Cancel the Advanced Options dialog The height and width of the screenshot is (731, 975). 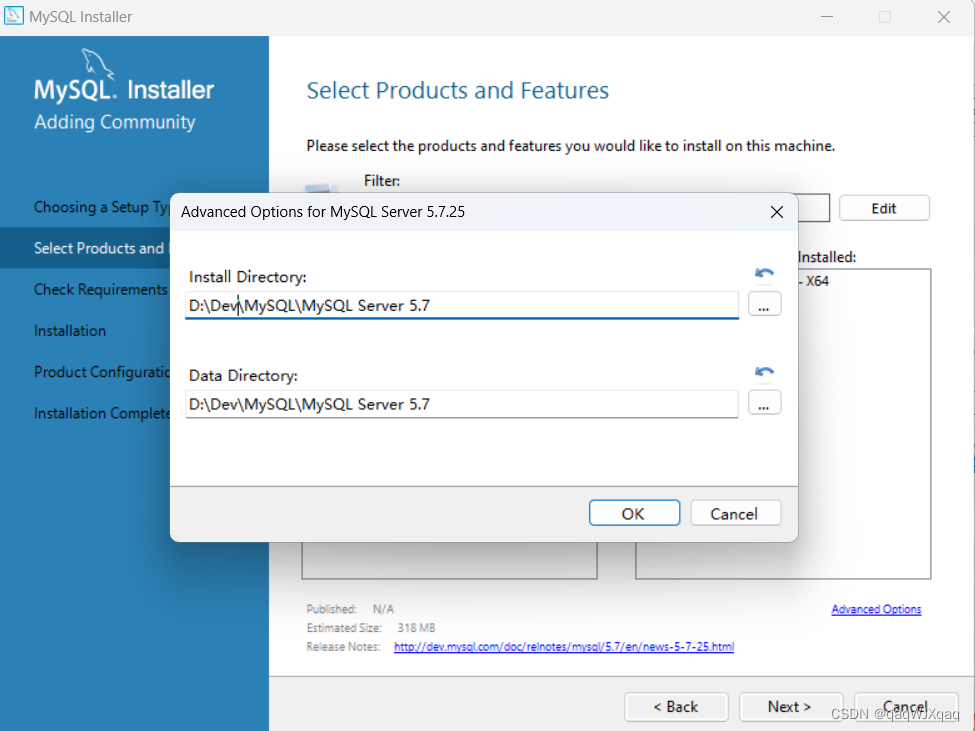735,513
